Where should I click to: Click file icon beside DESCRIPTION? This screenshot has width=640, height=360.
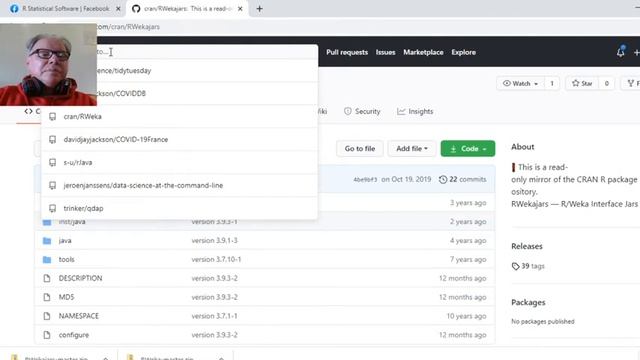47,278
